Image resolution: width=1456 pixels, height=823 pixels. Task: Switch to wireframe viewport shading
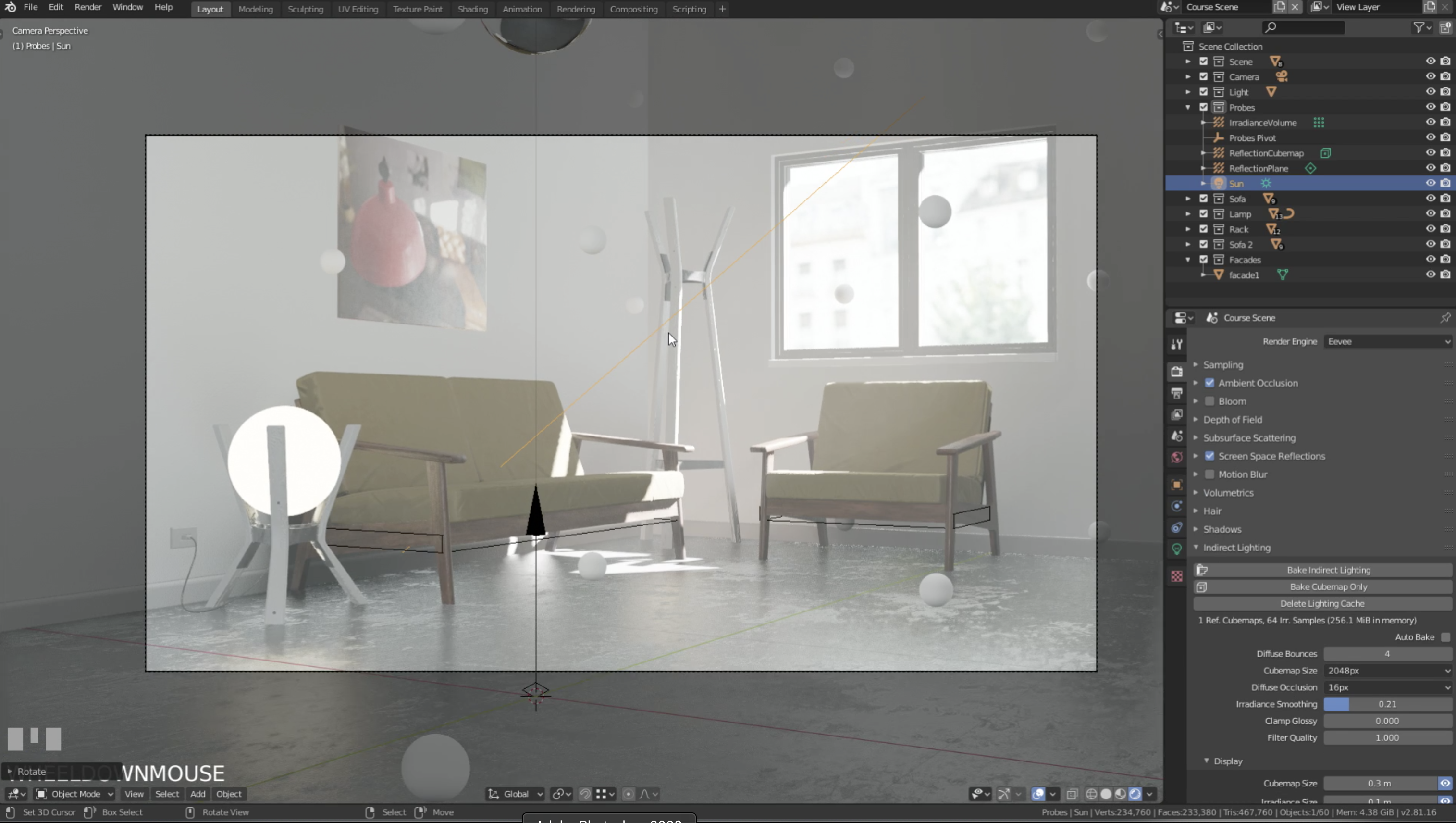tap(1091, 794)
